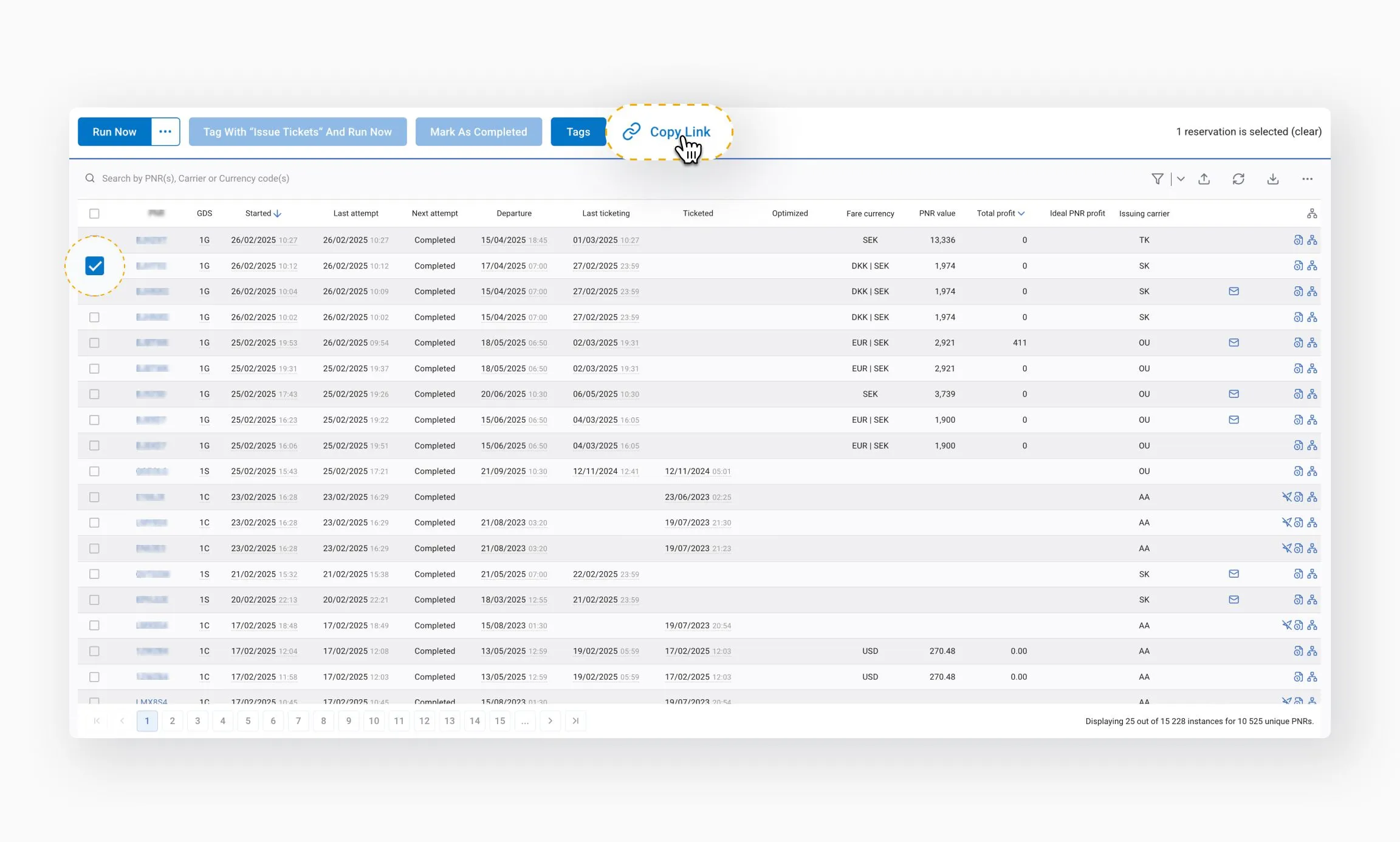Click the download icon in toolbar
Screen dimensions: 1400x842
[x=1273, y=179]
